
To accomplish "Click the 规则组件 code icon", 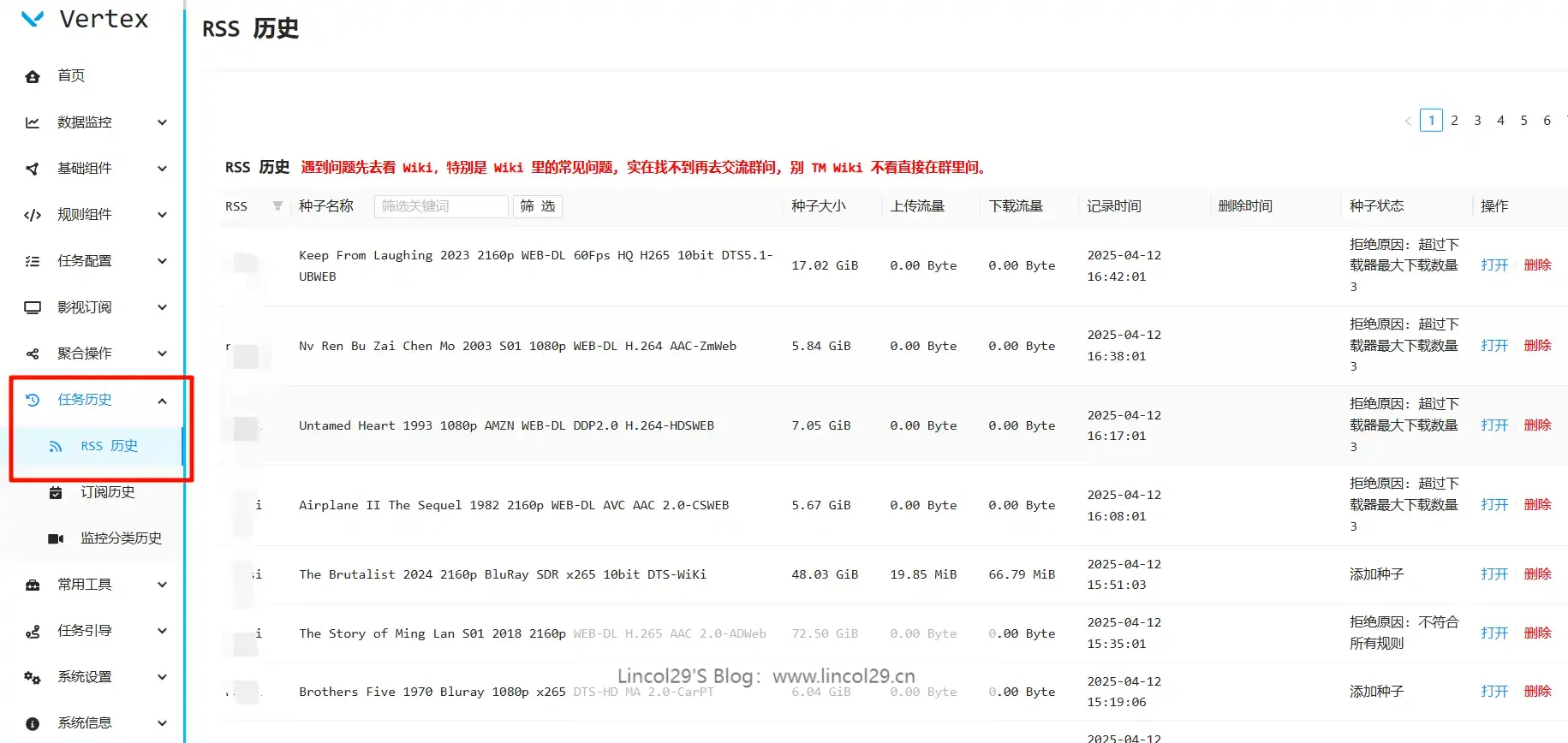I will [x=33, y=215].
